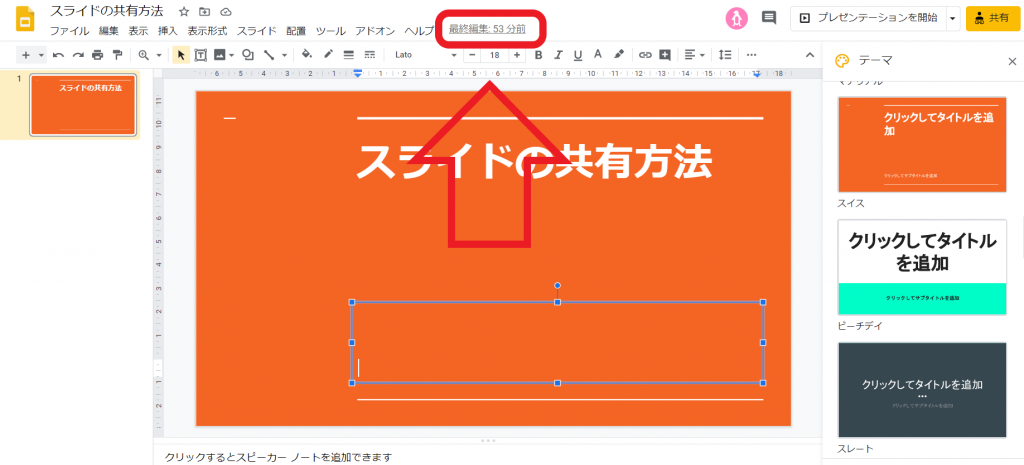Image resolution: width=1024 pixels, height=465 pixels.
Task: Select slide 1 thumbnail in filmstrip
Action: [x=83, y=105]
